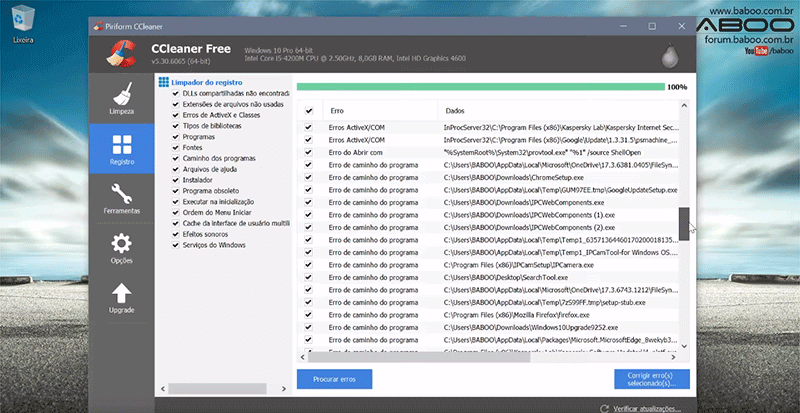The width and height of the screenshot is (800, 413).
Task: Click the 100% scan progress bar
Action: coord(481,87)
